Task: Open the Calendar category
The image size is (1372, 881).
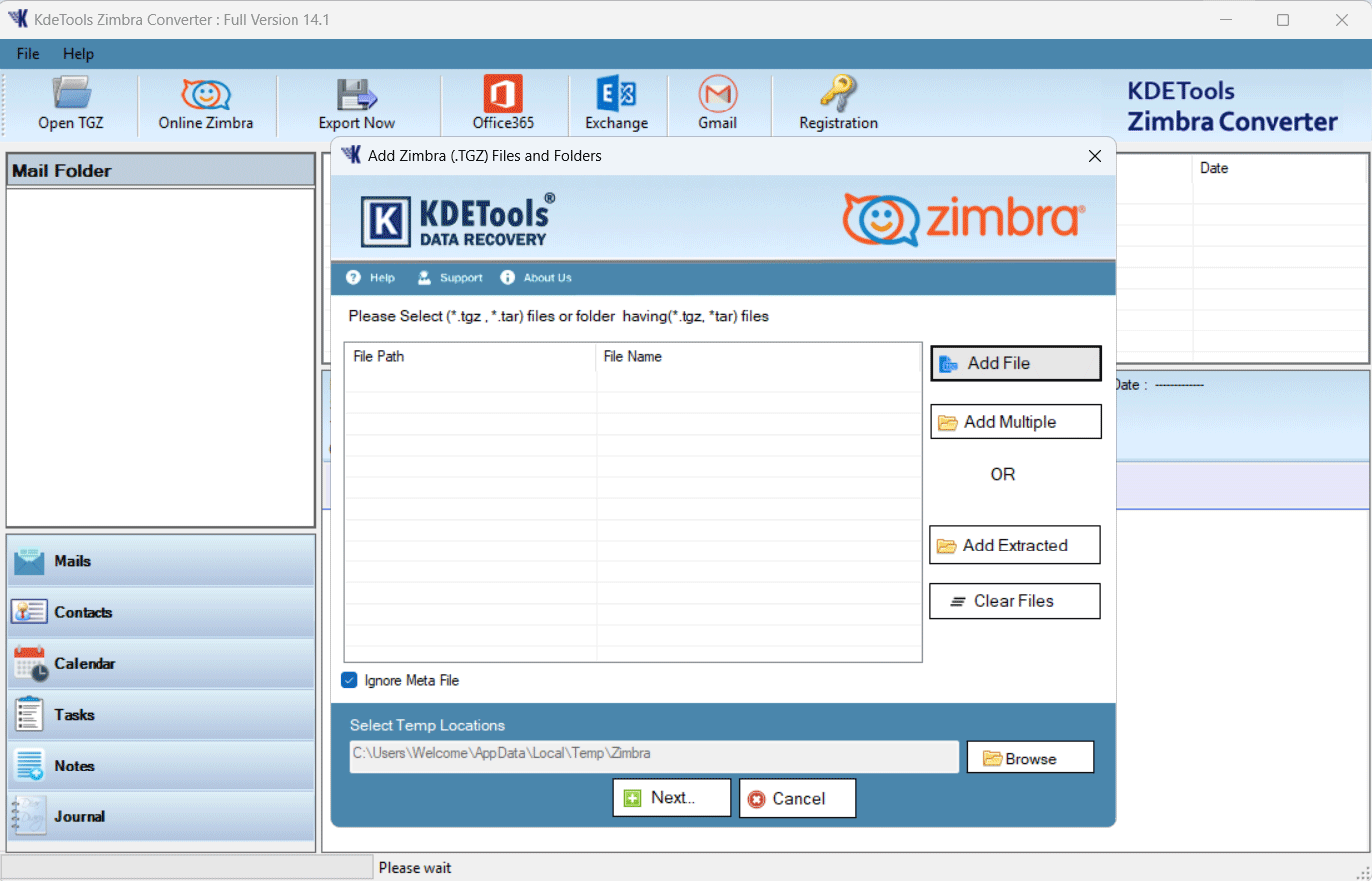Action: (161, 663)
